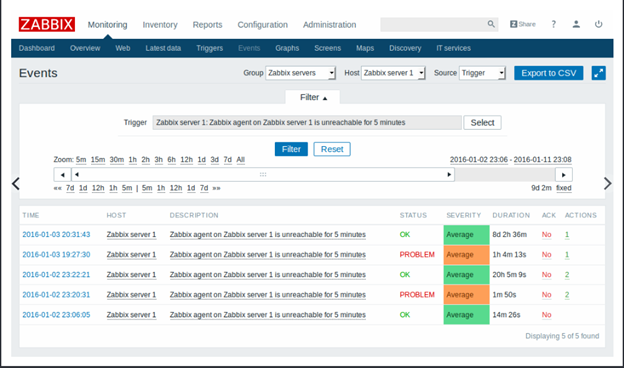Set zoom to All
624x368 pixels.
(240, 160)
